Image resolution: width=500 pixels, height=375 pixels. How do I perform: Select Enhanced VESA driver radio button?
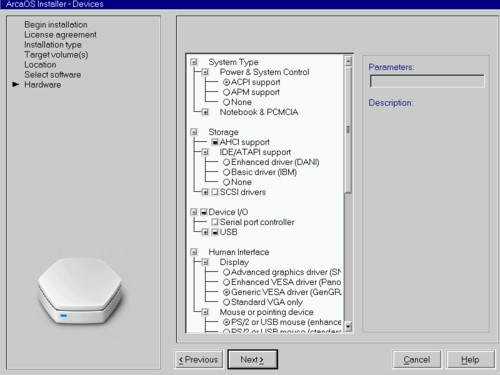coord(226,282)
